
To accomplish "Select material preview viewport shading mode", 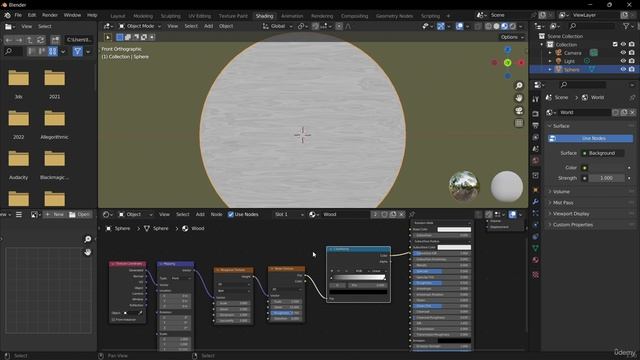I will pyautogui.click(x=504, y=26).
